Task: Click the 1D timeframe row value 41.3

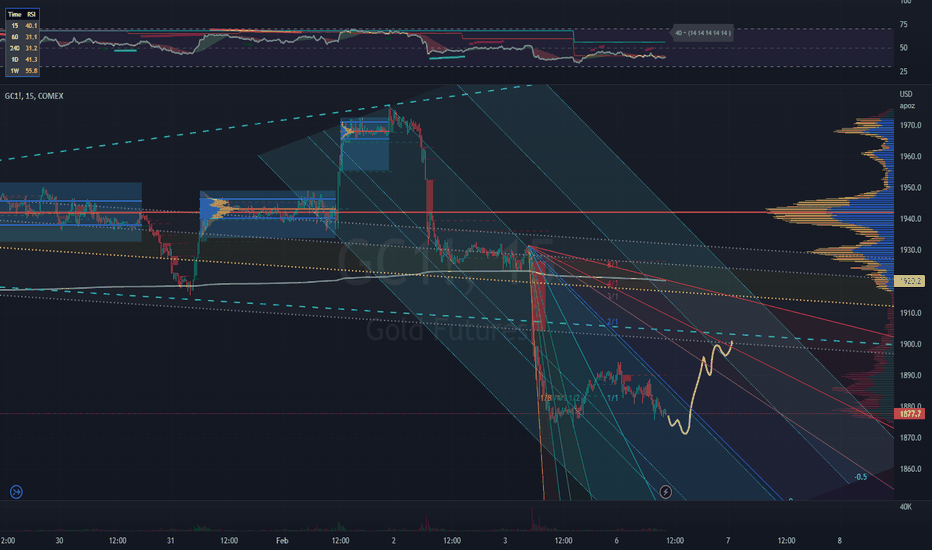Action: tap(31, 59)
